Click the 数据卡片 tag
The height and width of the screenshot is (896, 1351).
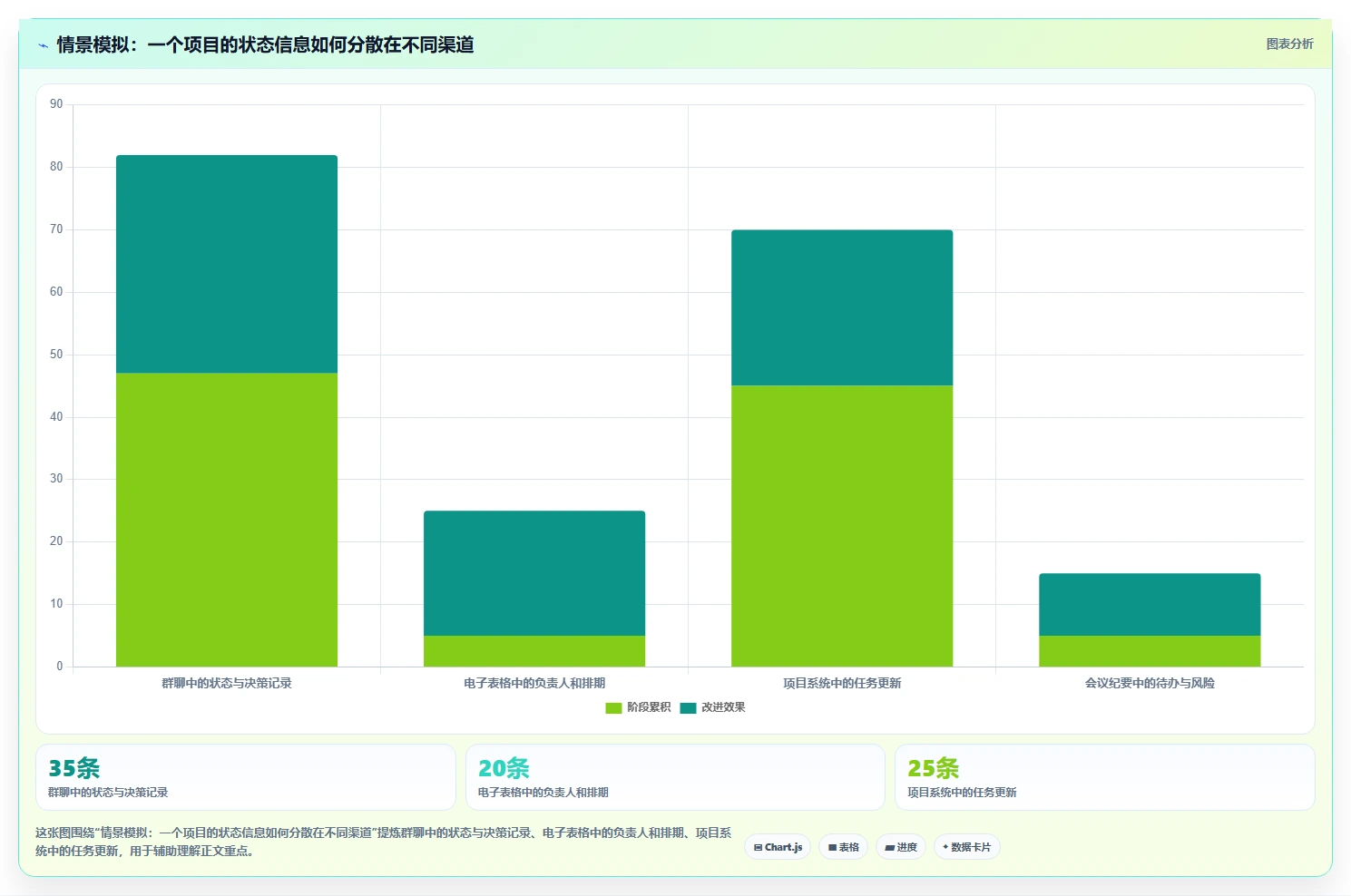966,847
